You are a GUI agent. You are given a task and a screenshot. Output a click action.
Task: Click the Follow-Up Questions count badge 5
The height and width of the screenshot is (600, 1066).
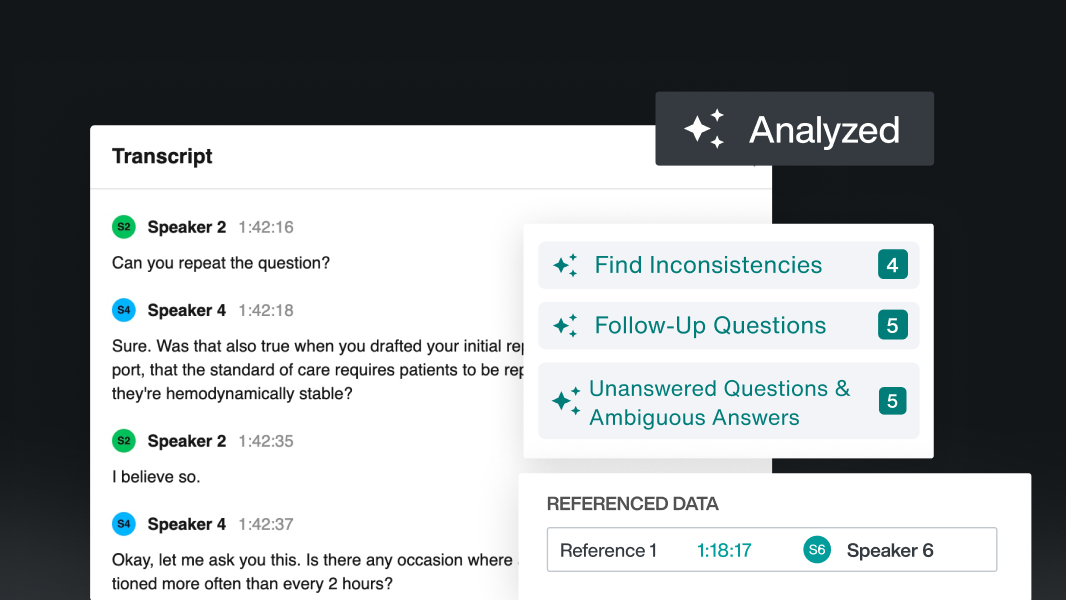click(892, 326)
